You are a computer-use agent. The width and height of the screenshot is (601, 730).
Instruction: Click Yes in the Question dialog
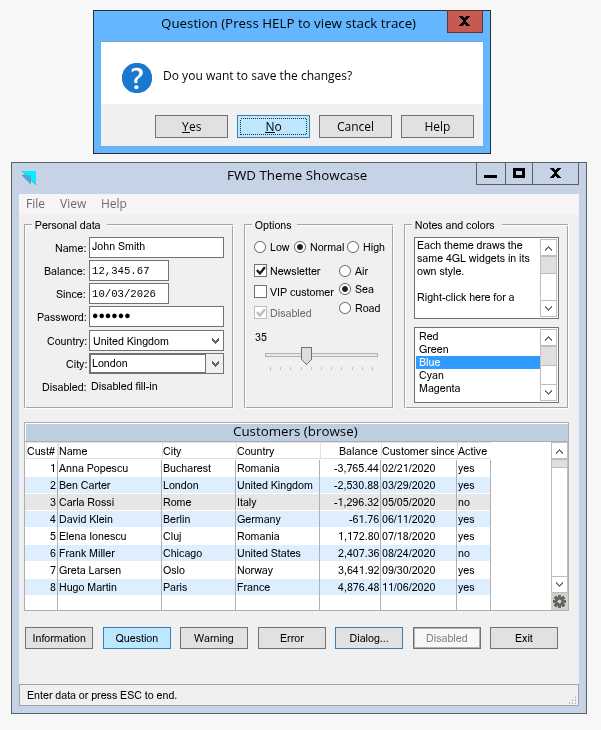tap(191, 127)
